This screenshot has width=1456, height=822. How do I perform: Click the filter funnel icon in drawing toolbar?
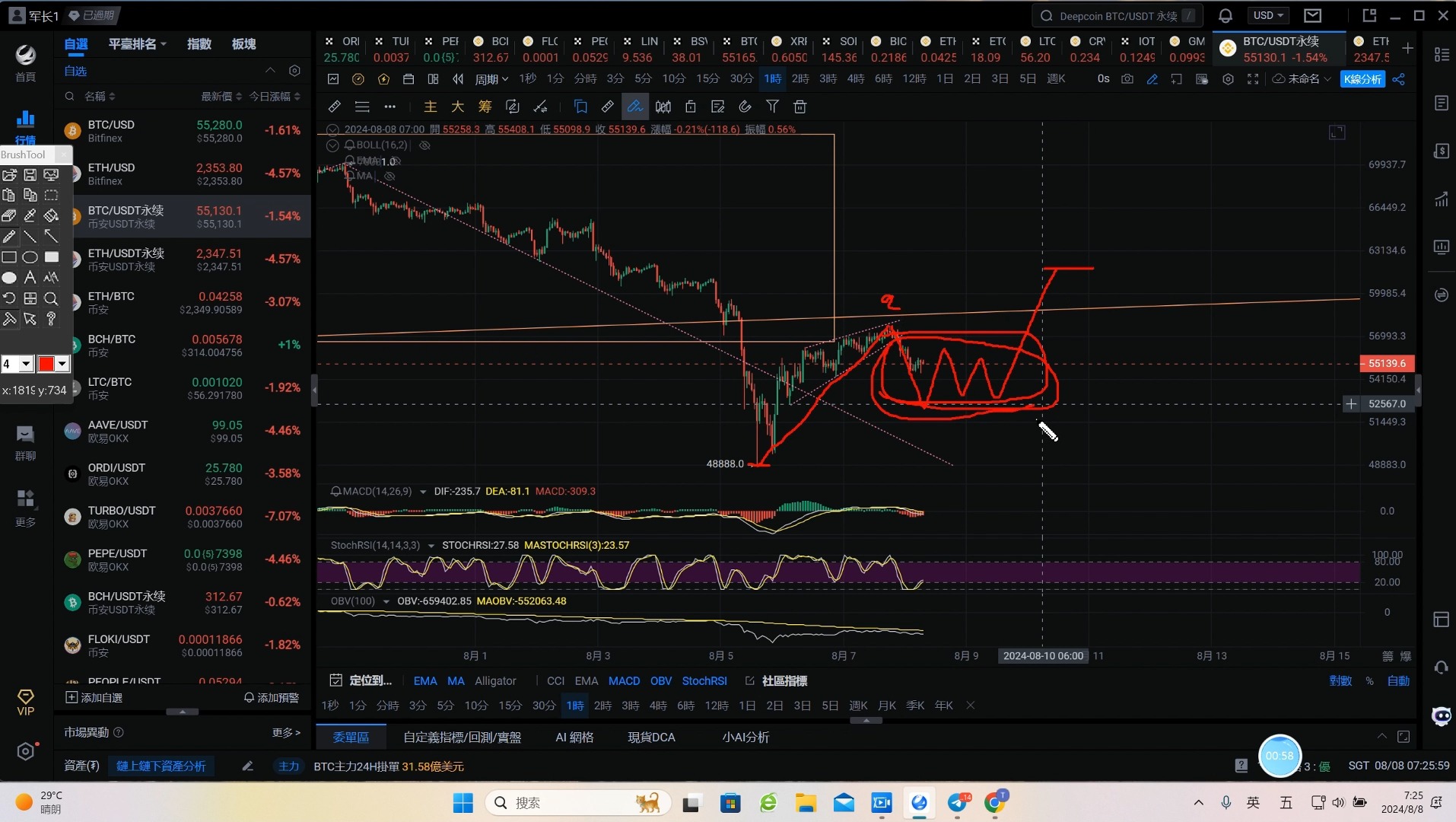coord(772,107)
